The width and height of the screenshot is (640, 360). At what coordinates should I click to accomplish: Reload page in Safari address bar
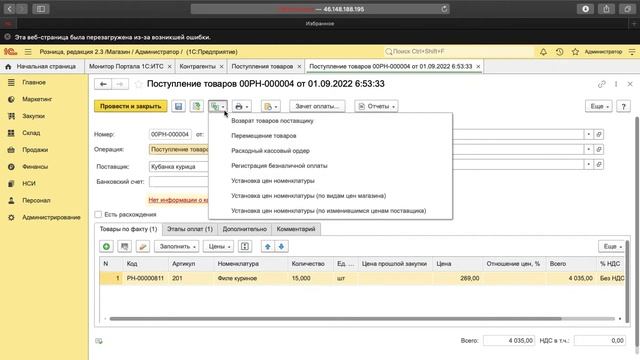[444, 9]
